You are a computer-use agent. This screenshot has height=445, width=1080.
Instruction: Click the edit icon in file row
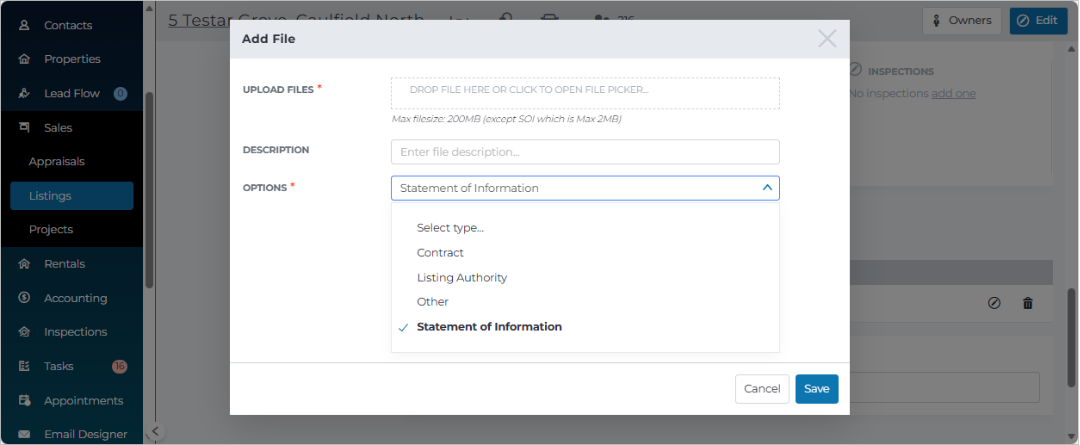pyautogui.click(x=994, y=303)
